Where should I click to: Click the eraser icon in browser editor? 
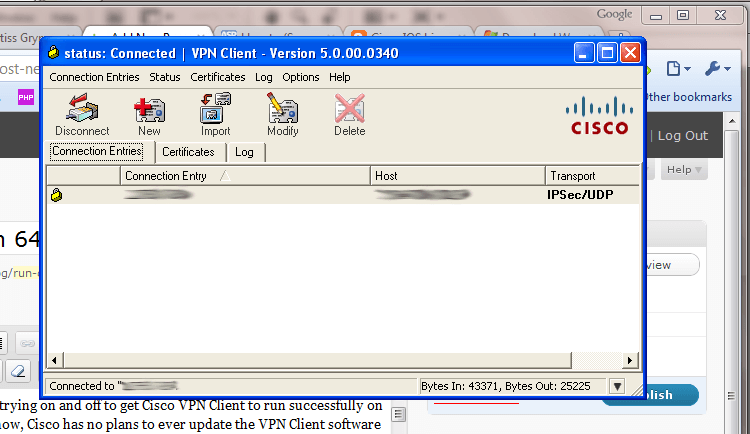[x=18, y=371]
